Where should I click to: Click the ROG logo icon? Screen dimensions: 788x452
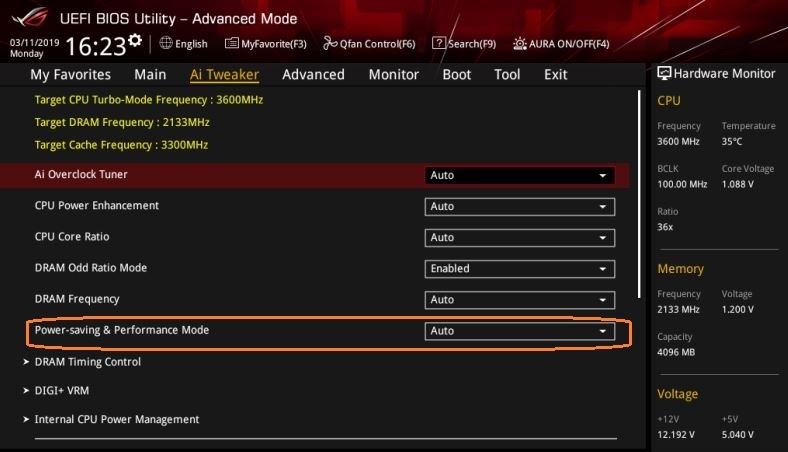click(x=30, y=18)
